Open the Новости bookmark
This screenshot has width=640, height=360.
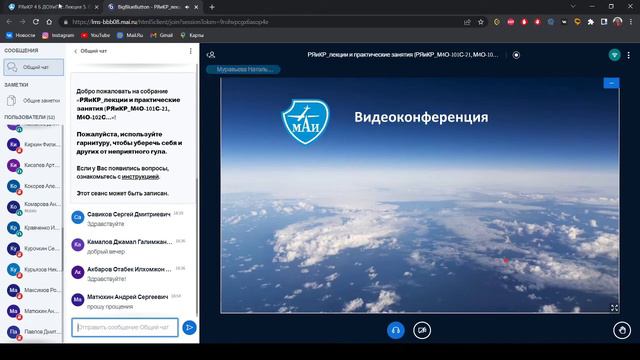pyautogui.click(x=20, y=36)
